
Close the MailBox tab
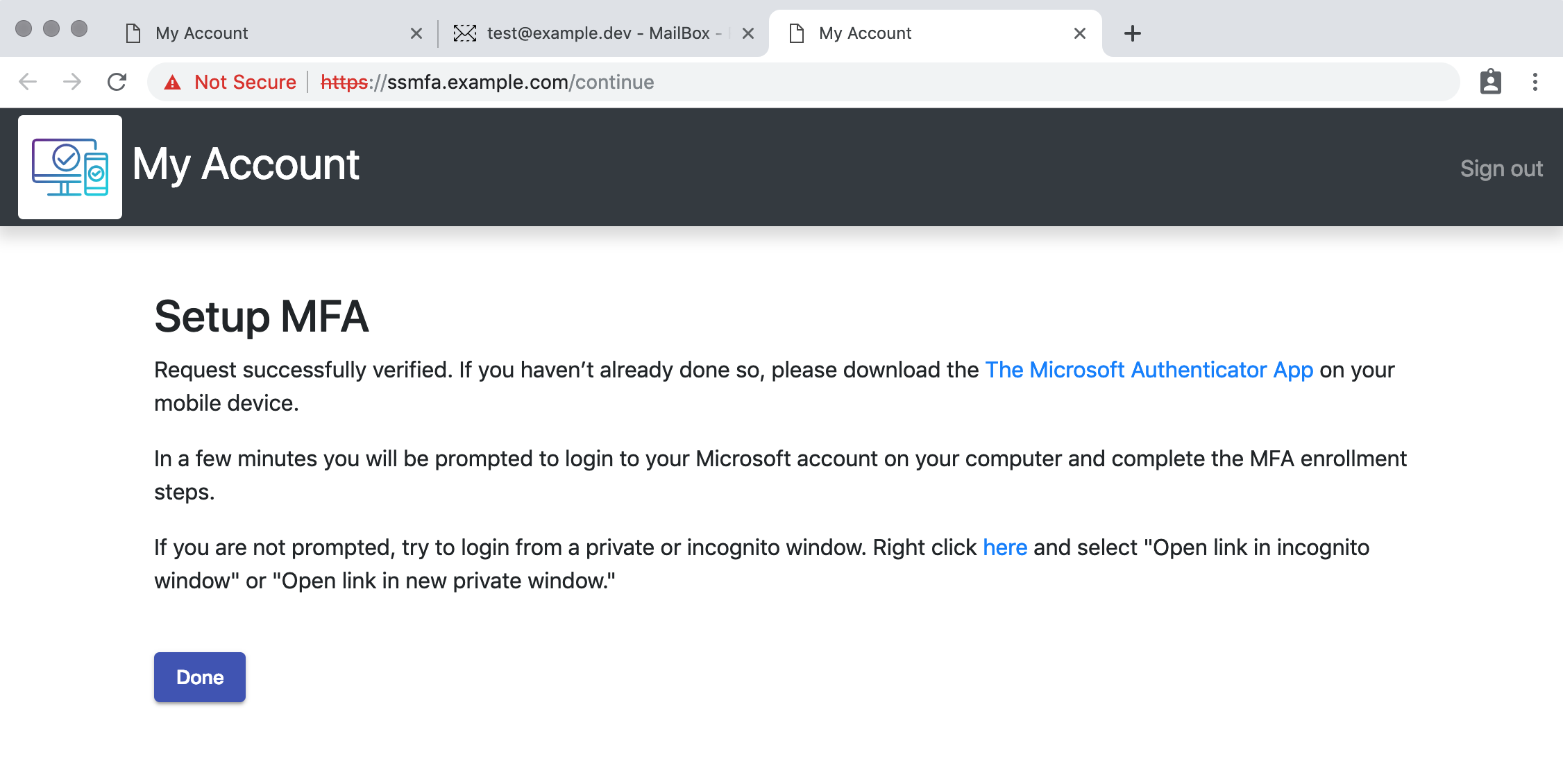pyautogui.click(x=747, y=33)
